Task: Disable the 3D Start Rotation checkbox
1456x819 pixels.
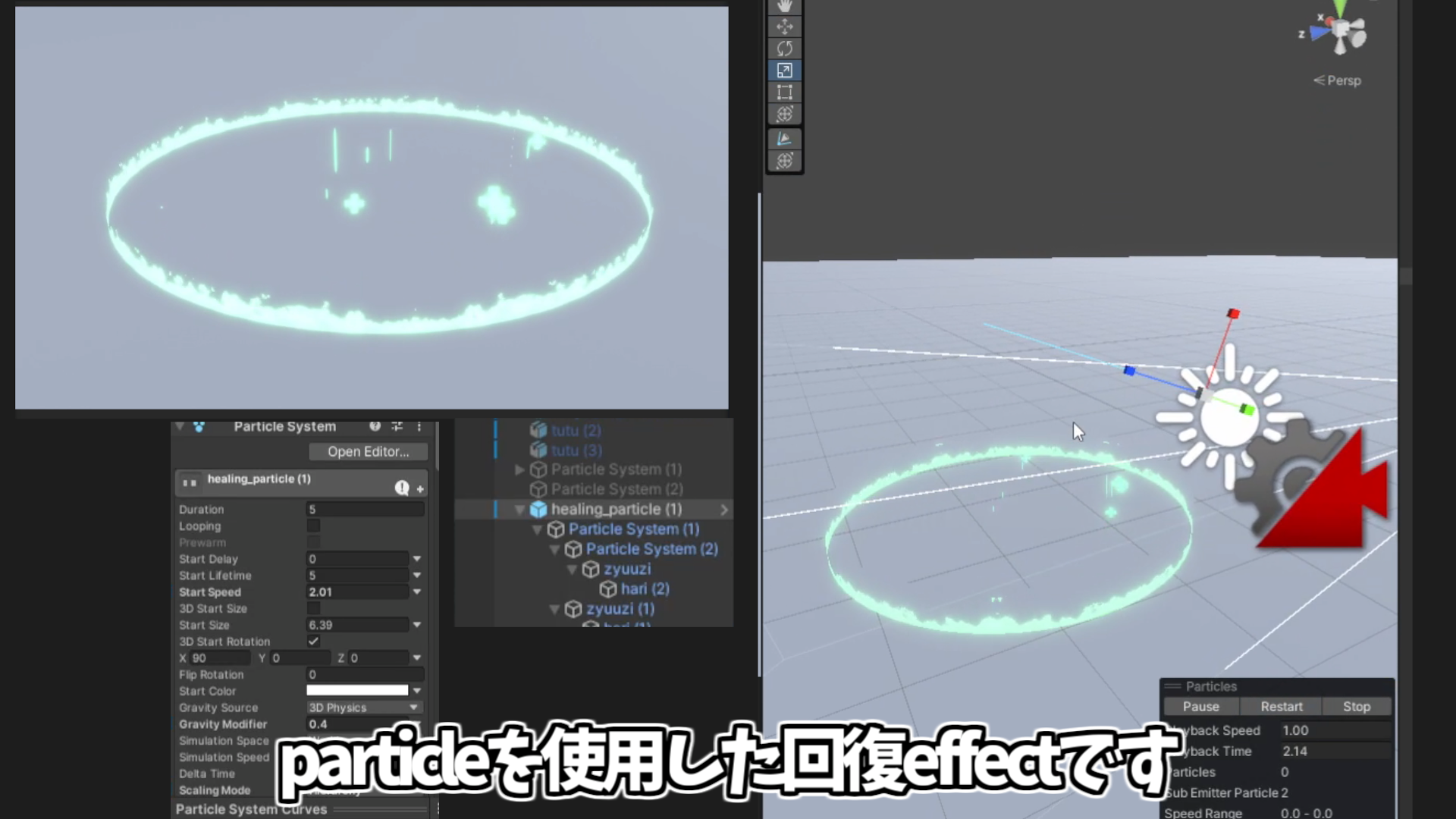Action: tap(313, 641)
